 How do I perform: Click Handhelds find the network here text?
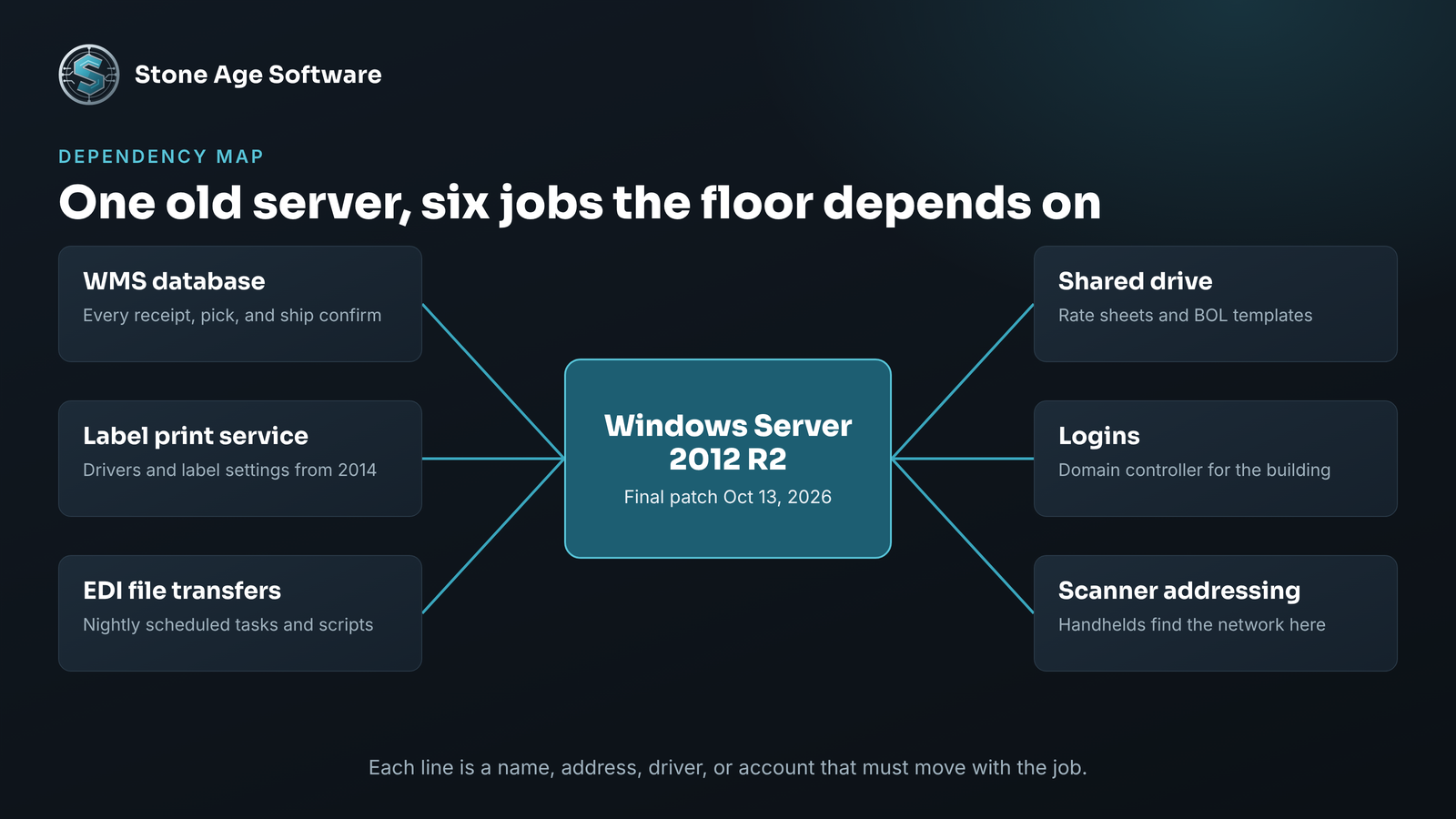[x=1192, y=625]
